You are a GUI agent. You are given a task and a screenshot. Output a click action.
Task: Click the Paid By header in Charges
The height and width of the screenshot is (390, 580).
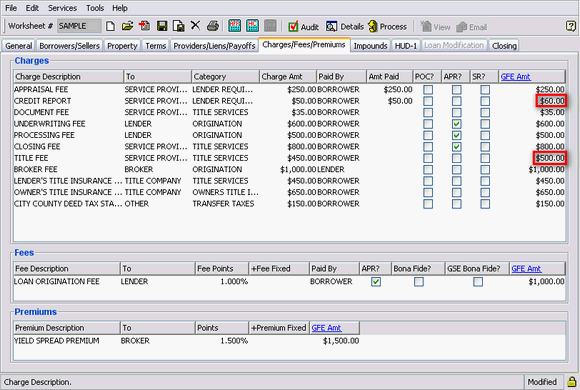point(341,77)
